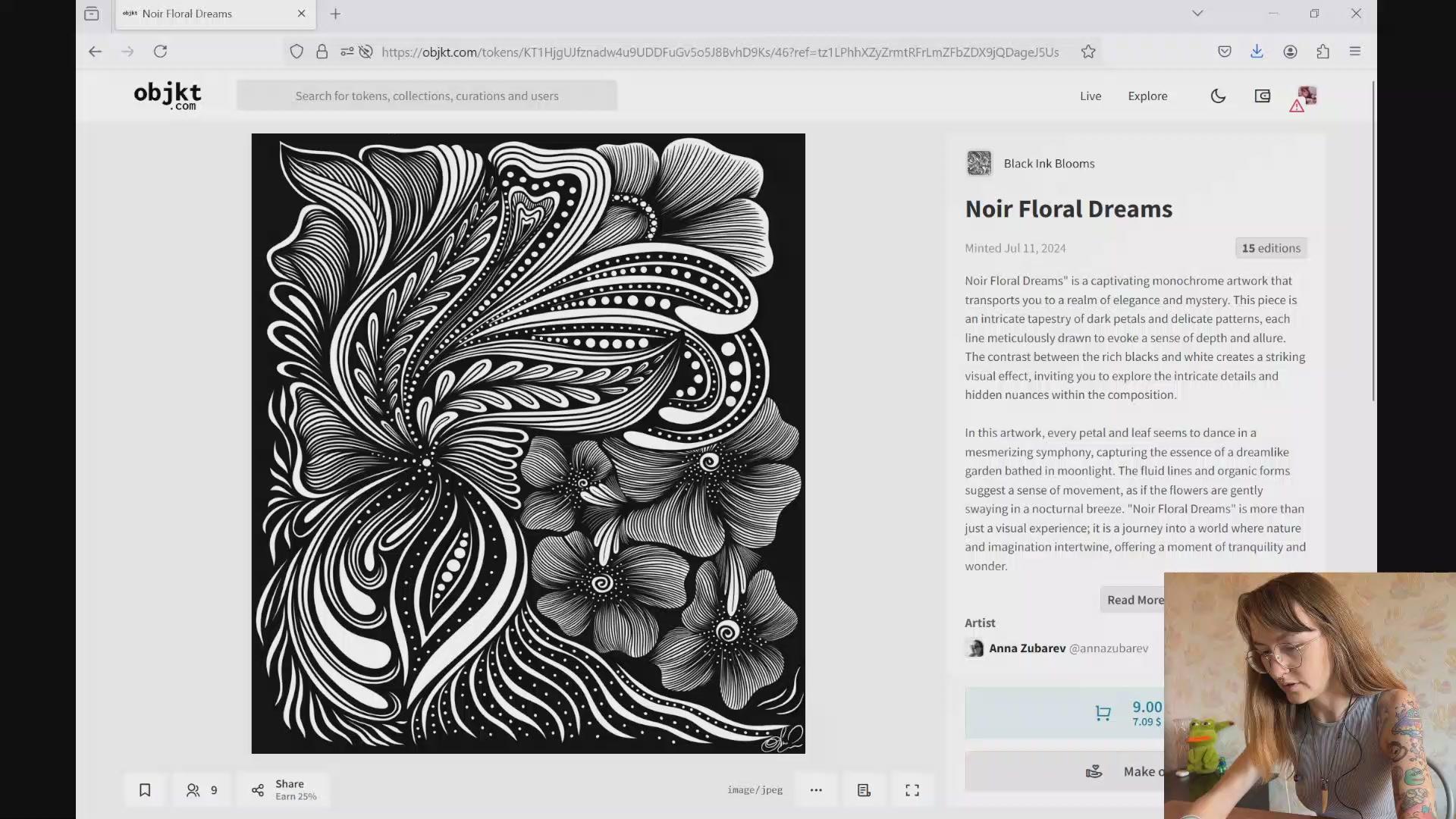Viewport: 1456px width, 819px height.
Task: Open the Firefox account icon
Action: 1290,52
